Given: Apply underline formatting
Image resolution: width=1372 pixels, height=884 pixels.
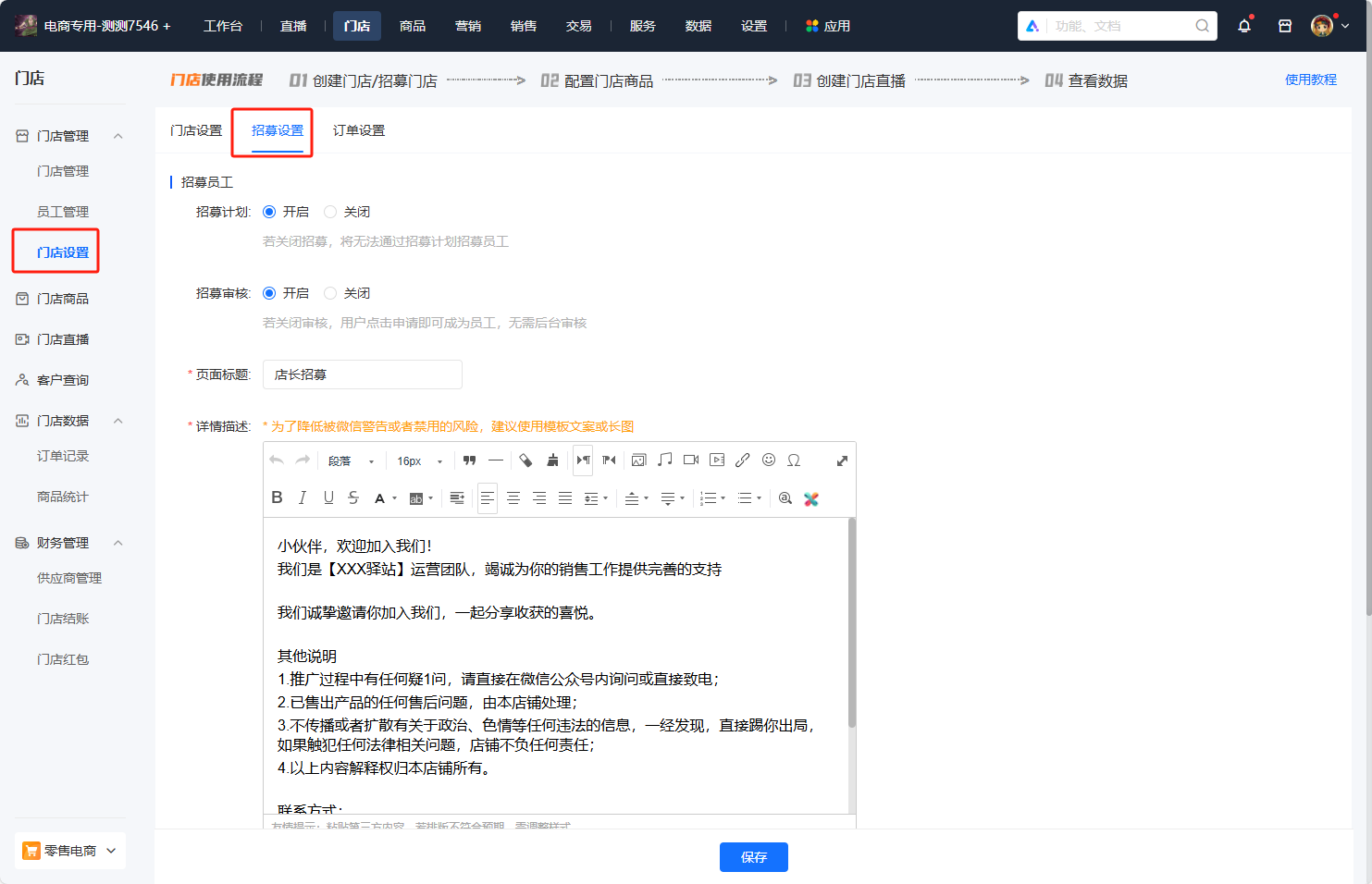Looking at the screenshot, I should pyautogui.click(x=328, y=497).
